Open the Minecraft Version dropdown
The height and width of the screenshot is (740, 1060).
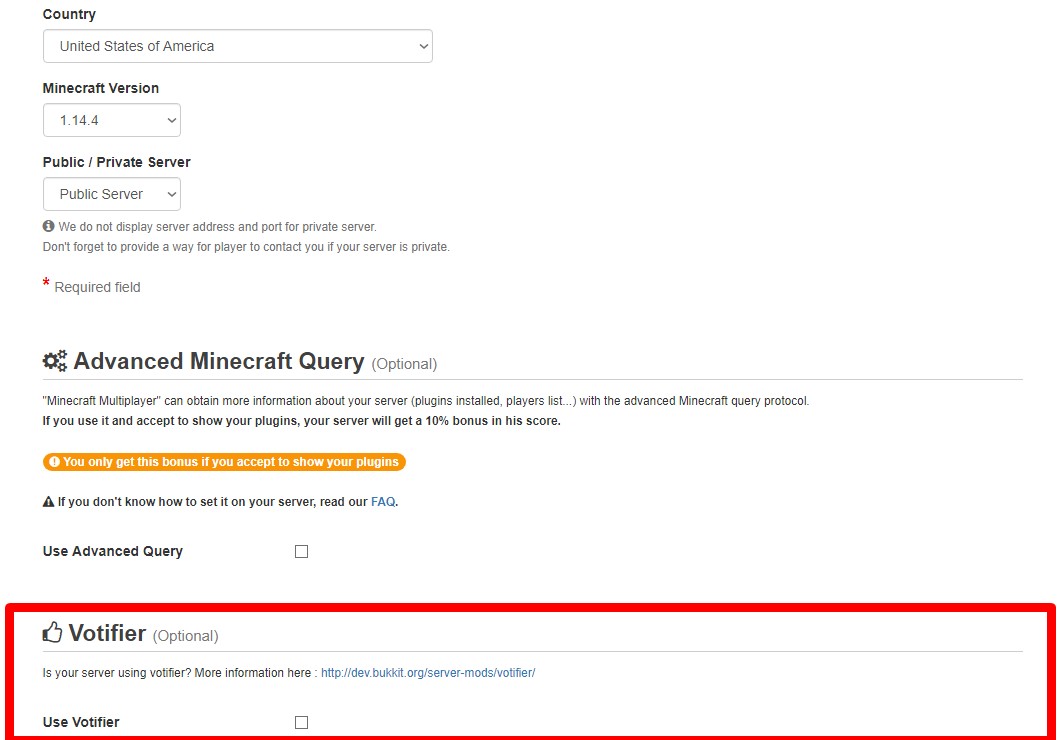point(112,120)
